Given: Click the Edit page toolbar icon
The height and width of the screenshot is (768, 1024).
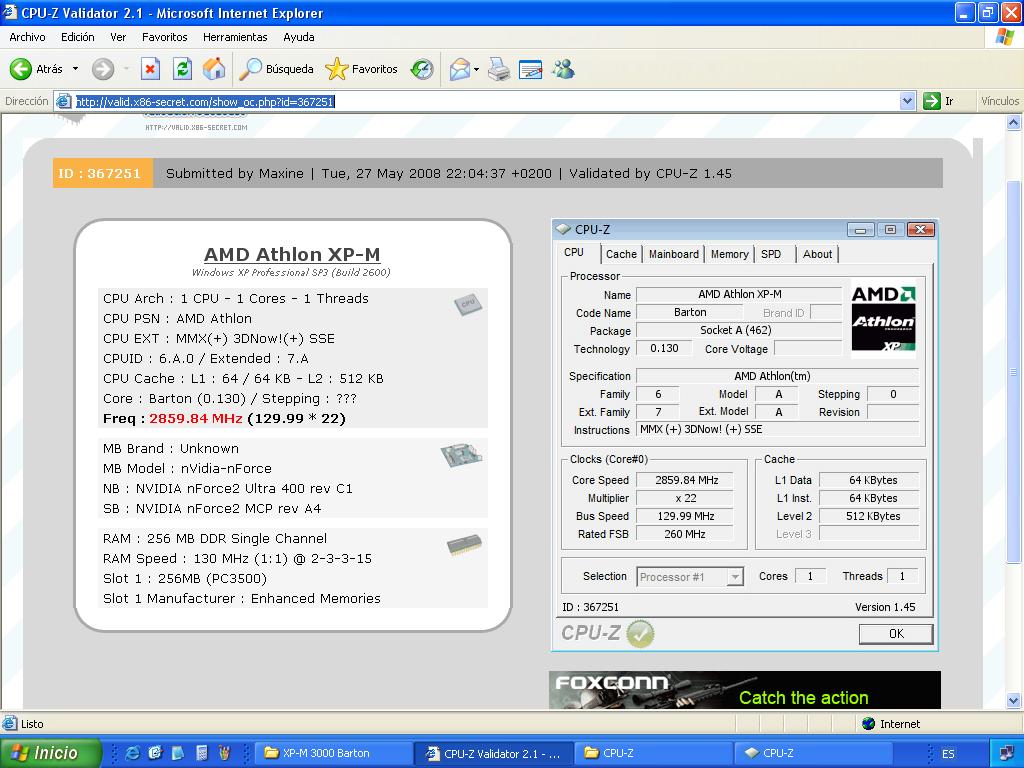Looking at the screenshot, I should (530, 69).
